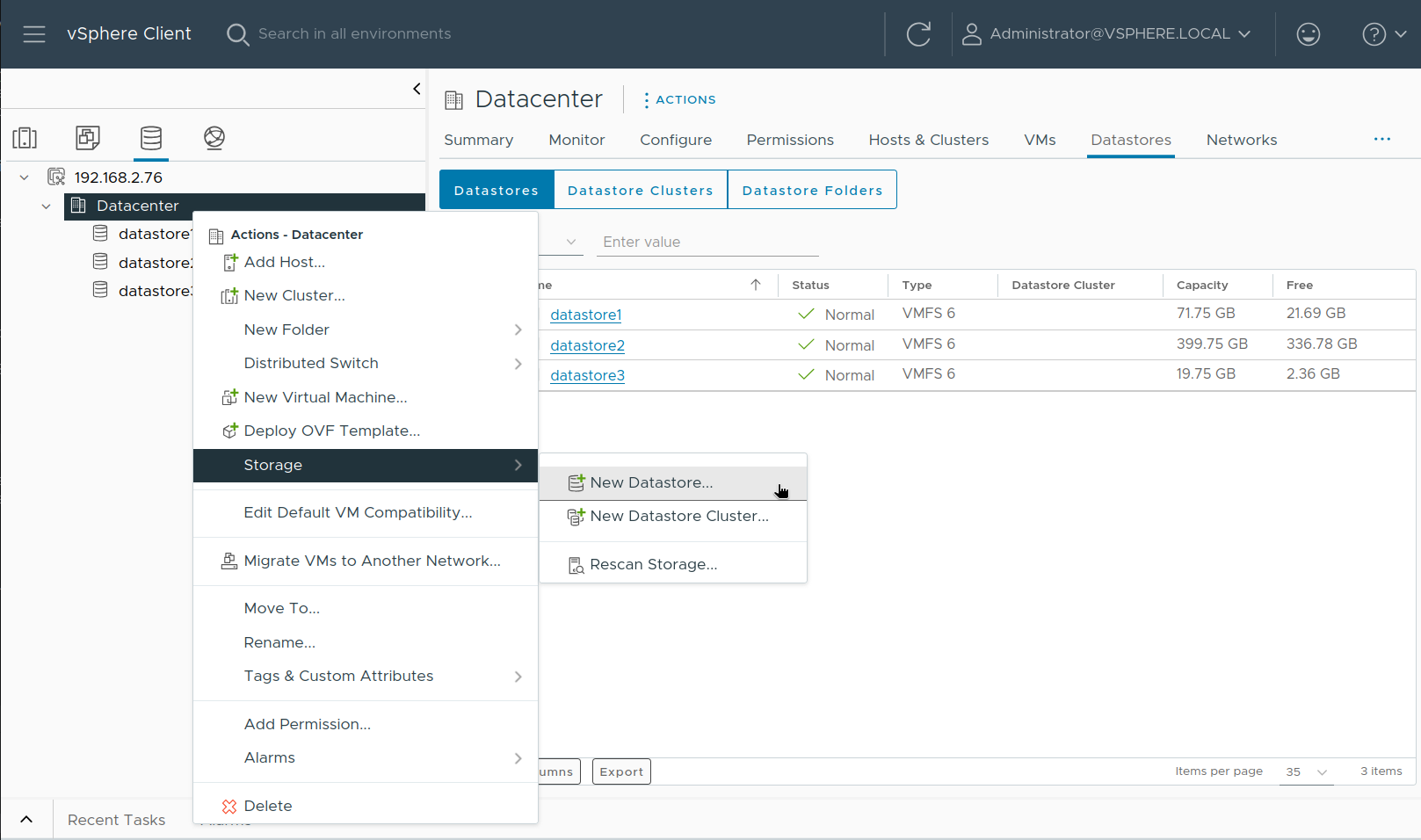1421x840 pixels.
Task: Click the Deploy OVF Template icon
Action: (x=230, y=431)
